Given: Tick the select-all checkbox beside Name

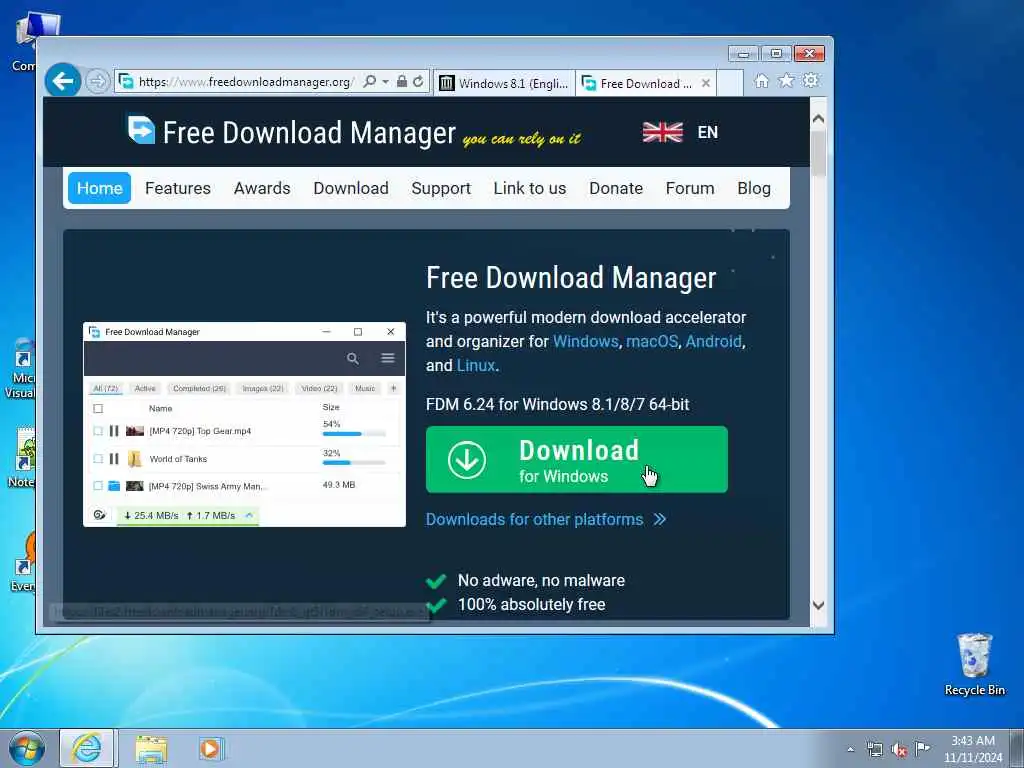Looking at the screenshot, I should click(98, 409).
